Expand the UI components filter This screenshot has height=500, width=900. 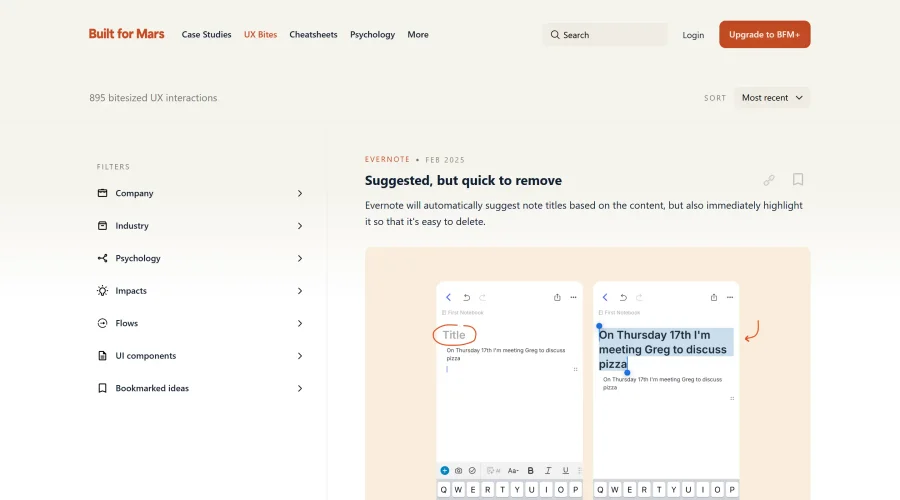(x=200, y=356)
